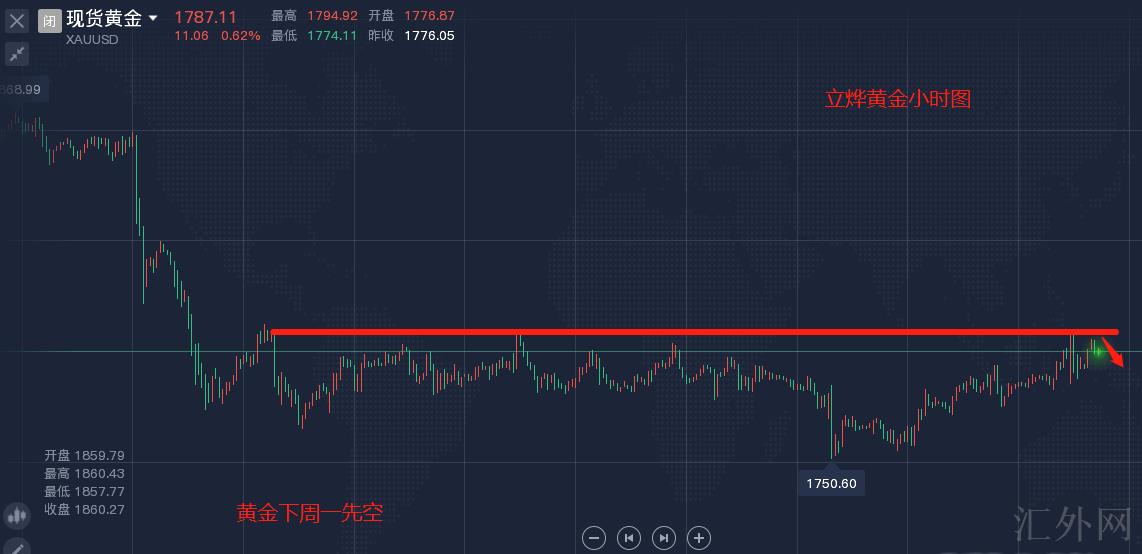
Task: Click the red downward arrow annotation
Action: (1114, 355)
